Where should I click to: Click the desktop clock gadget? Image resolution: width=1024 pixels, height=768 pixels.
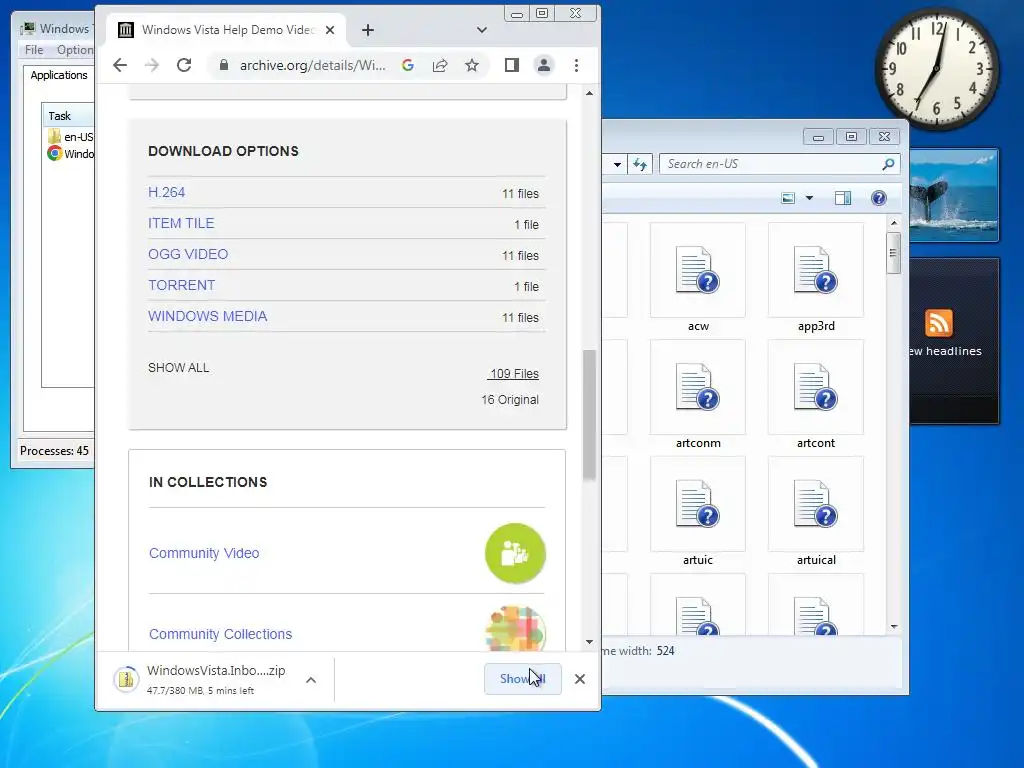(936, 69)
